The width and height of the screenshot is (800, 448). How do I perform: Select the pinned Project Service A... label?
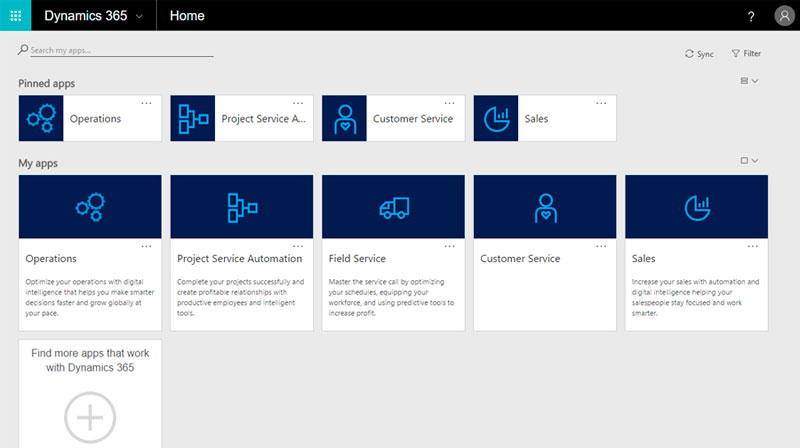263,118
